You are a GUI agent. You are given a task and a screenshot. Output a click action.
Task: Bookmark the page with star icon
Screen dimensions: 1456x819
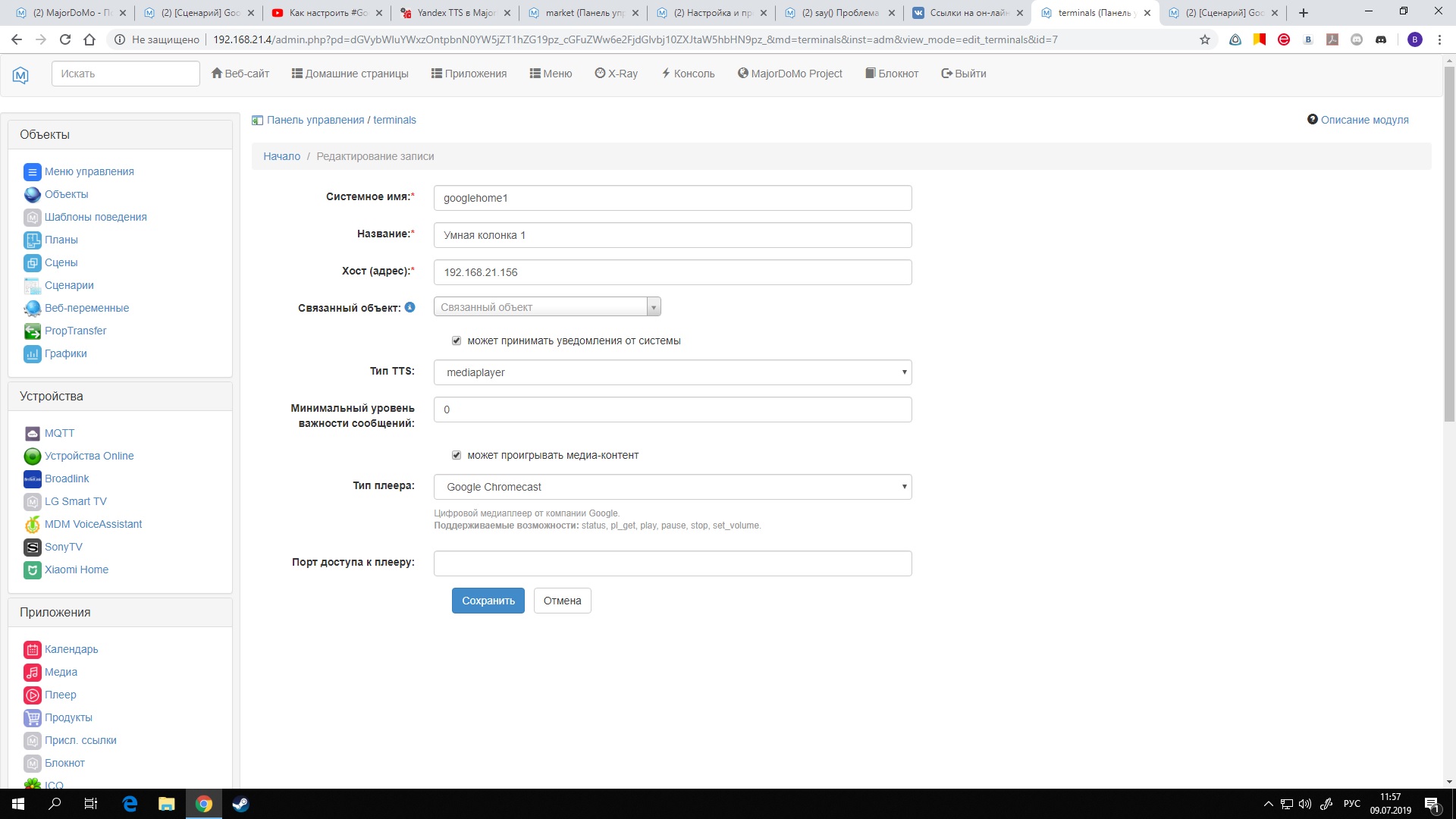(x=1205, y=39)
